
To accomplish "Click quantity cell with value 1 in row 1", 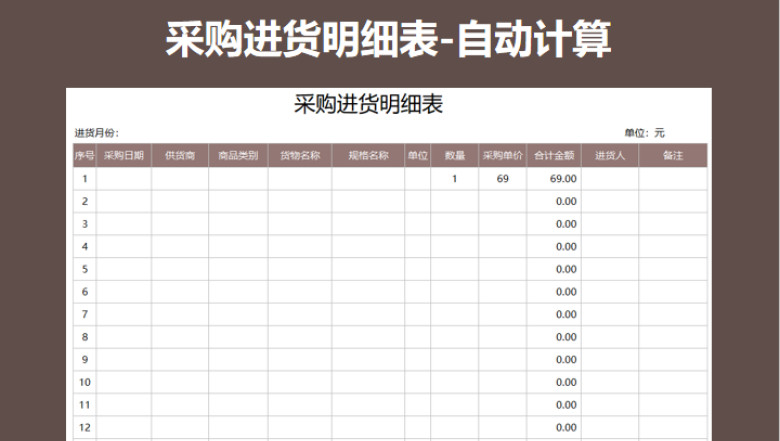I will click(455, 178).
